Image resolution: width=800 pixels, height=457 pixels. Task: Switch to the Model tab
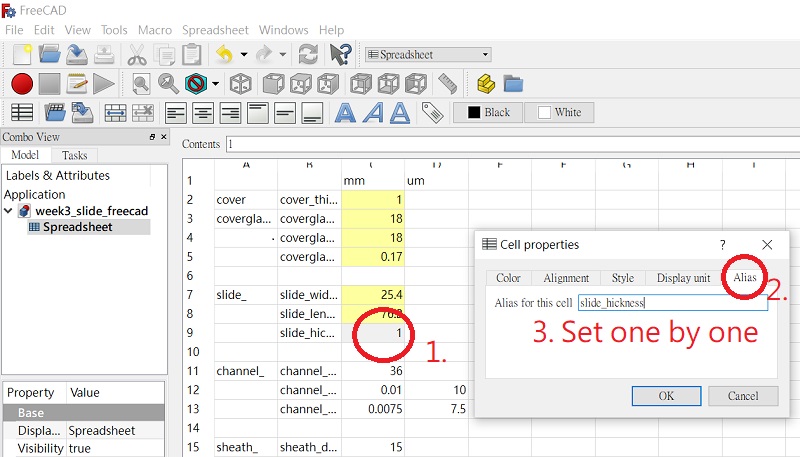[x=25, y=155]
